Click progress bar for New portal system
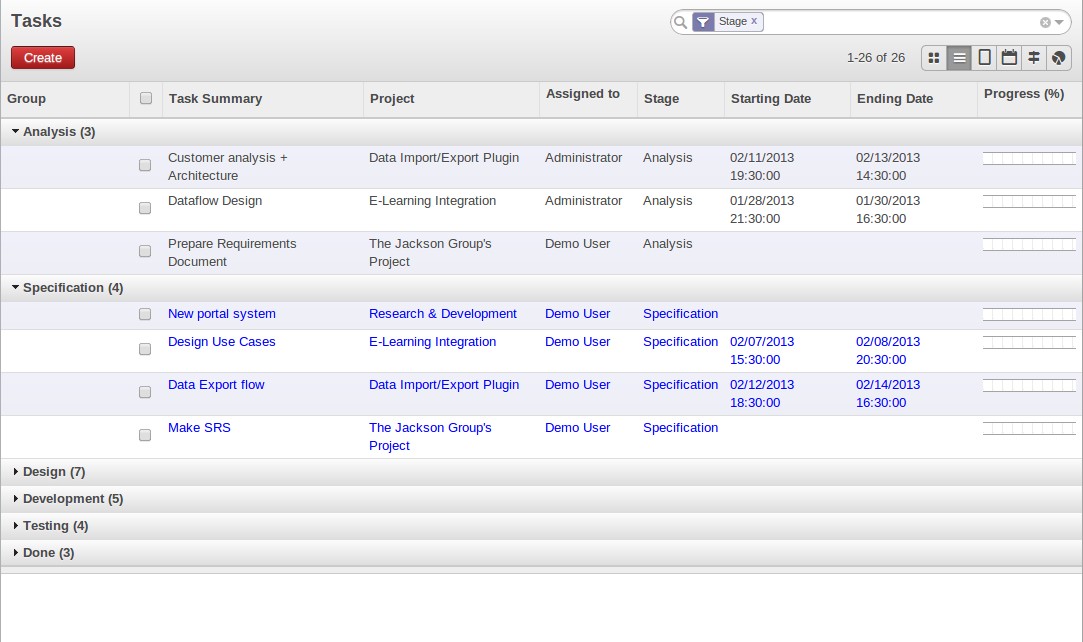 (1029, 315)
